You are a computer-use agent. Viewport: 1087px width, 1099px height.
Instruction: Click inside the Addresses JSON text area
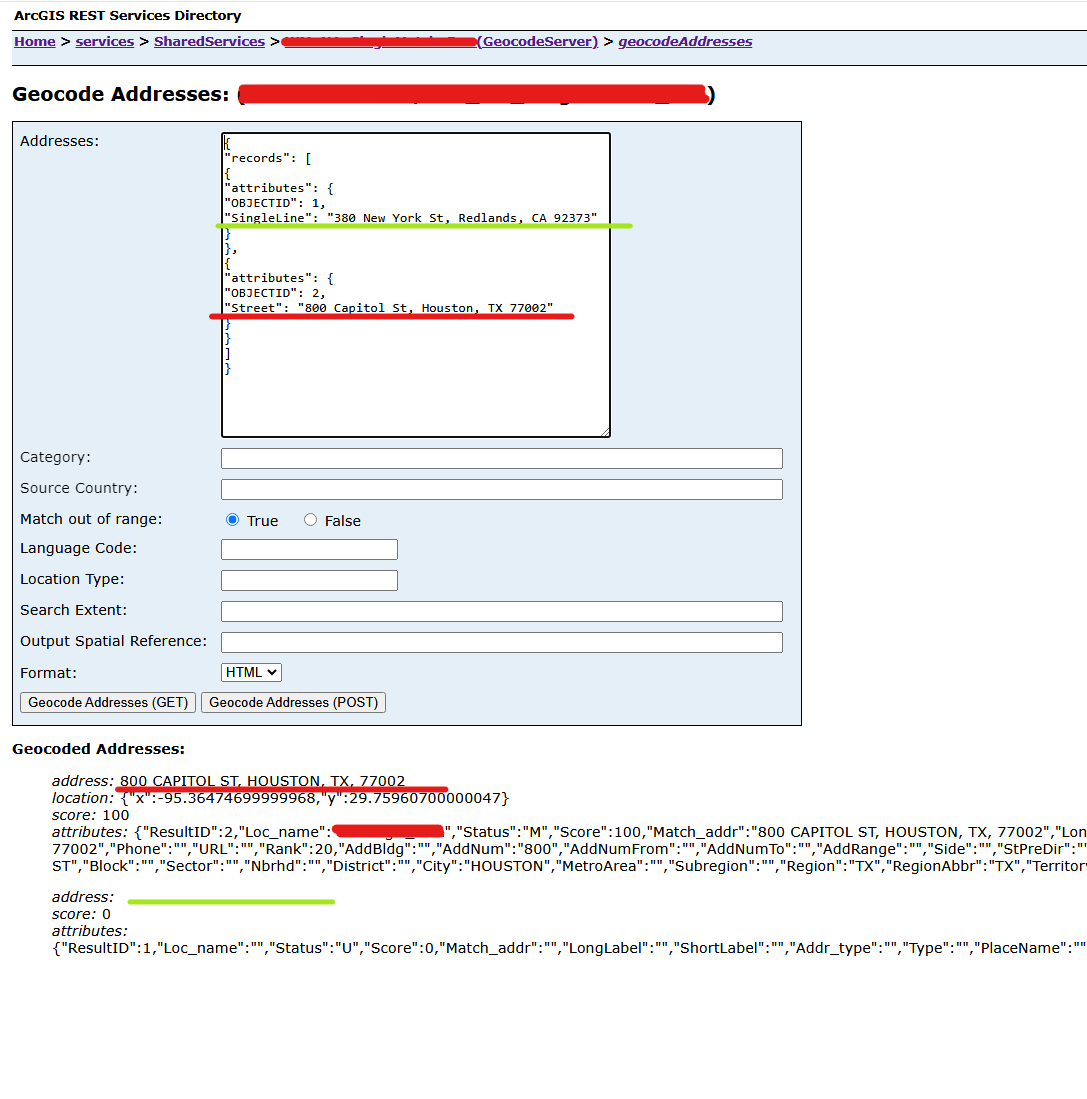tap(416, 285)
